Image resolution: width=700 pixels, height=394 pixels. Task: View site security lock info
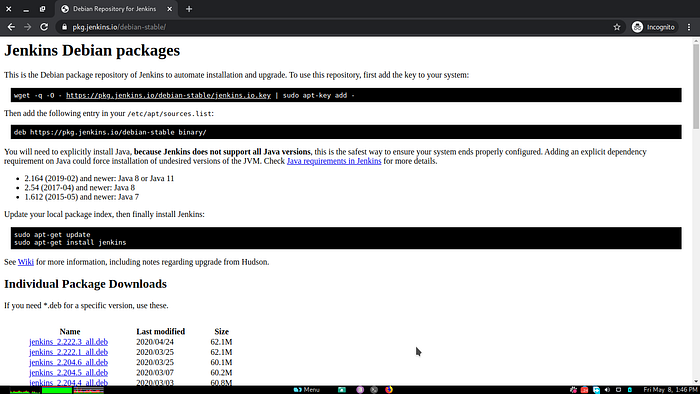point(64,27)
